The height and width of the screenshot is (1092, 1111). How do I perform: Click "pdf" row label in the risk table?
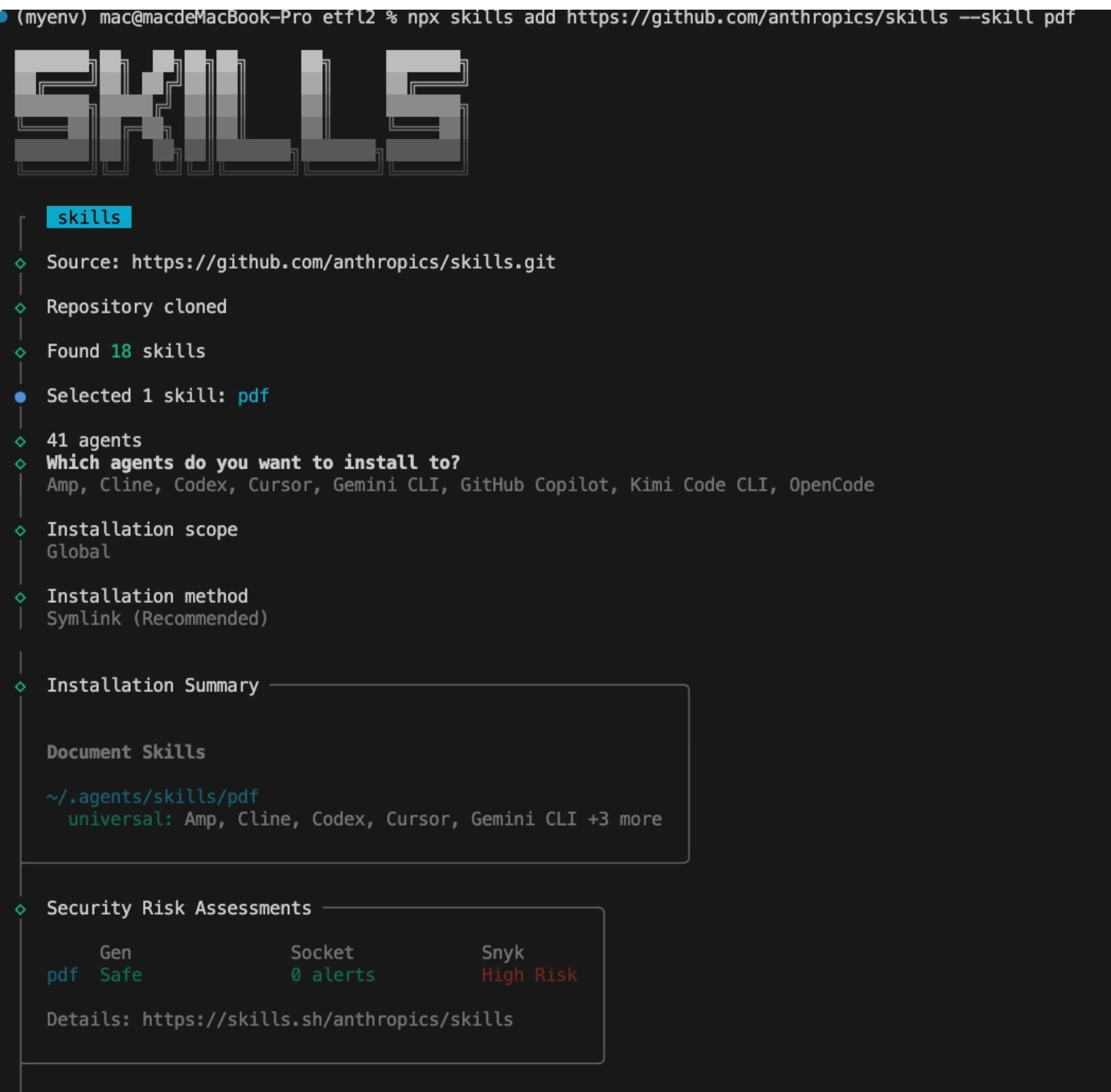click(63, 975)
